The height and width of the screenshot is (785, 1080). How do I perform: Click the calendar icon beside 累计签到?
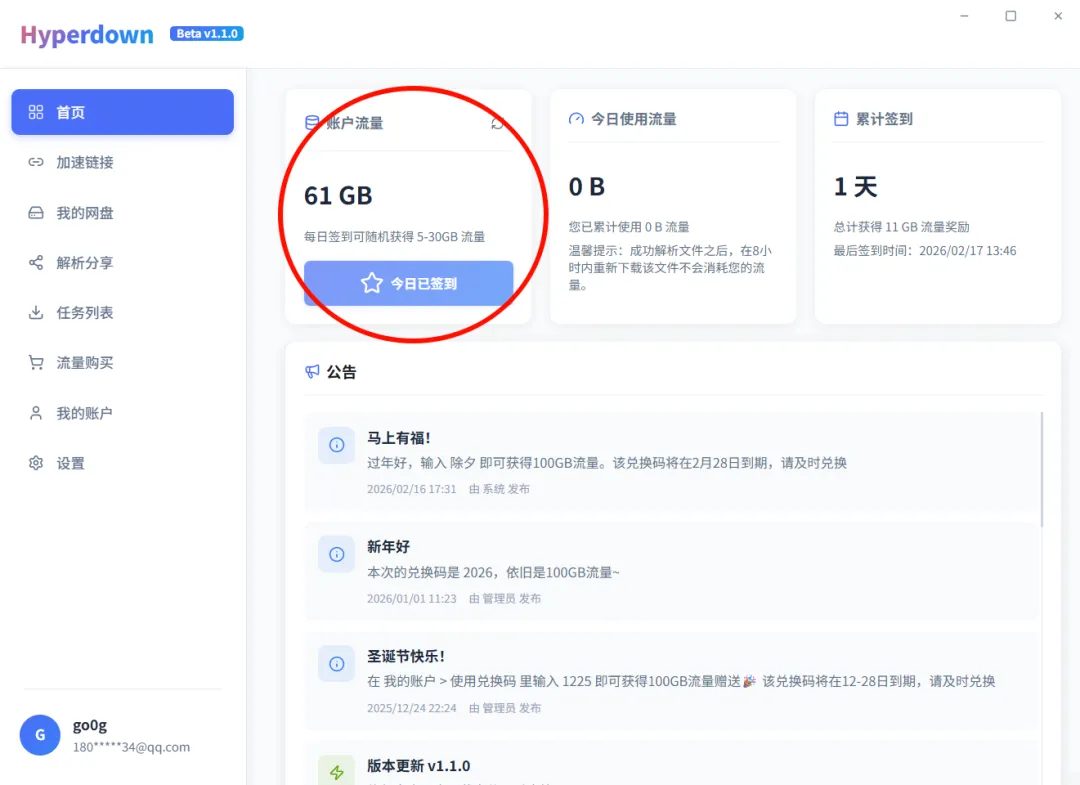pyautogui.click(x=841, y=119)
